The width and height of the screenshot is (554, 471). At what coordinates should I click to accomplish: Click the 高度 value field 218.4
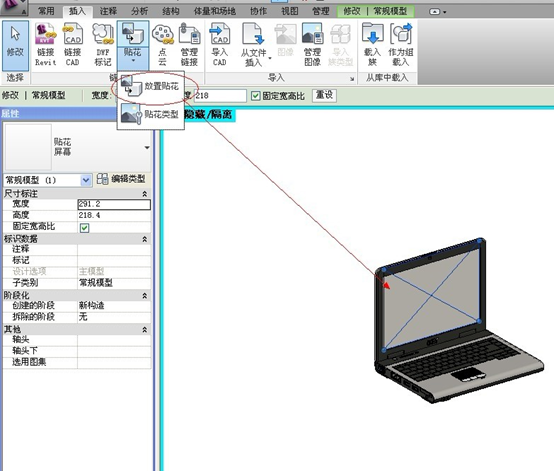[x=114, y=215]
